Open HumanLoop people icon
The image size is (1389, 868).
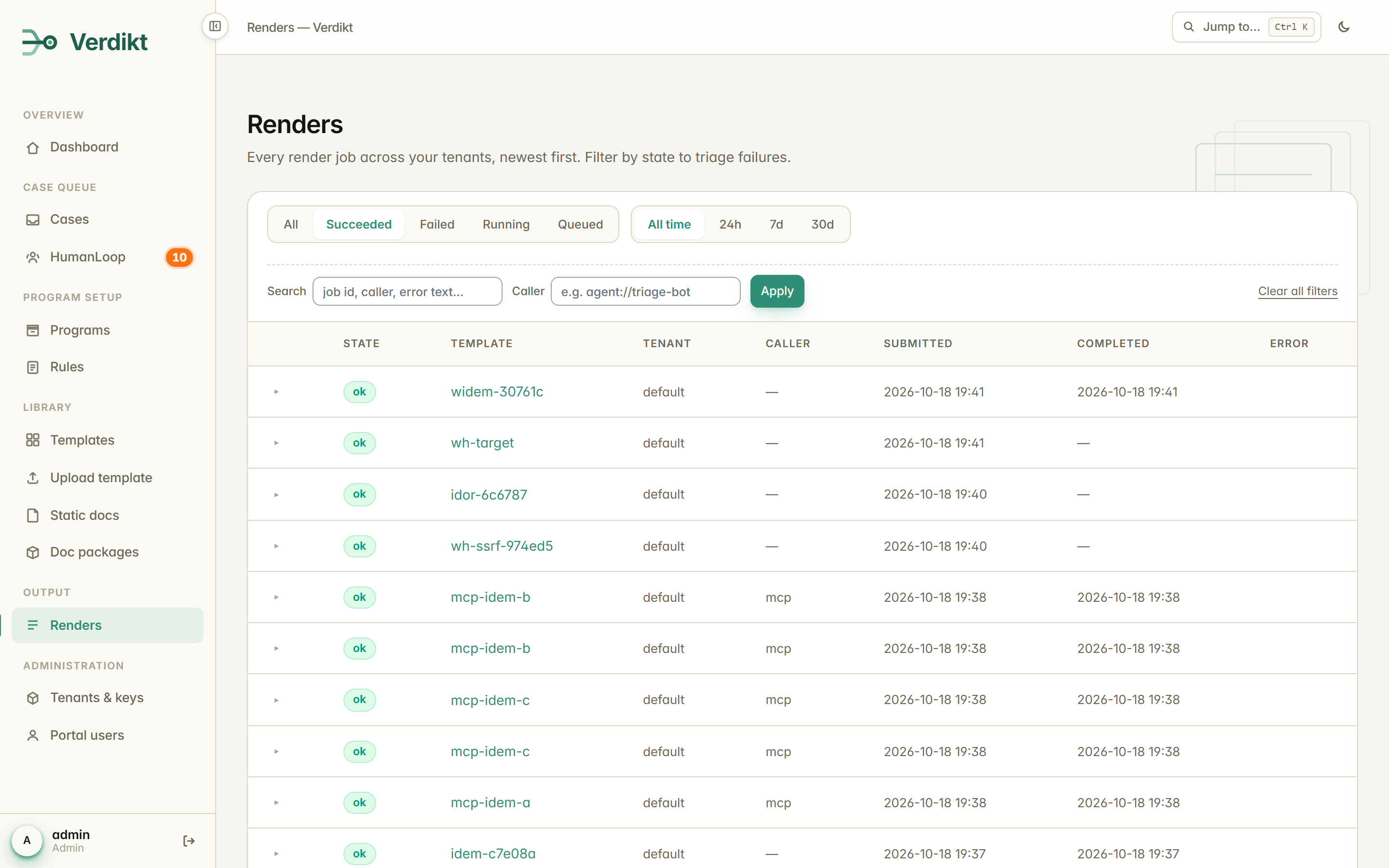tap(33, 257)
